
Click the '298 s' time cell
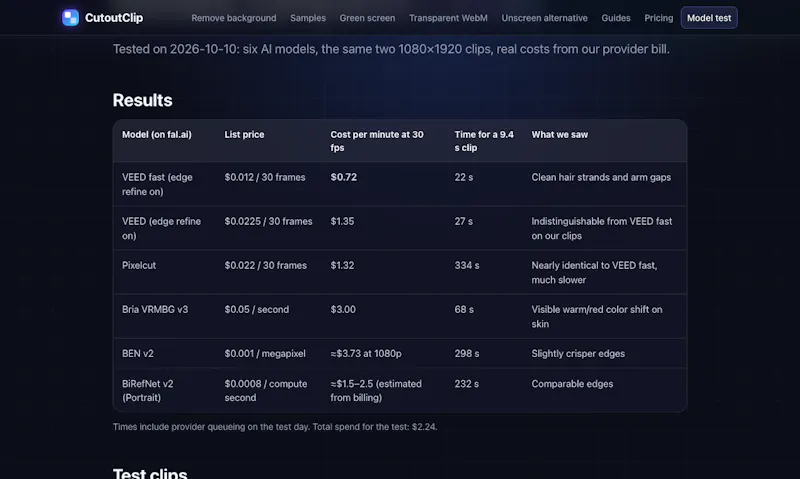click(x=467, y=354)
